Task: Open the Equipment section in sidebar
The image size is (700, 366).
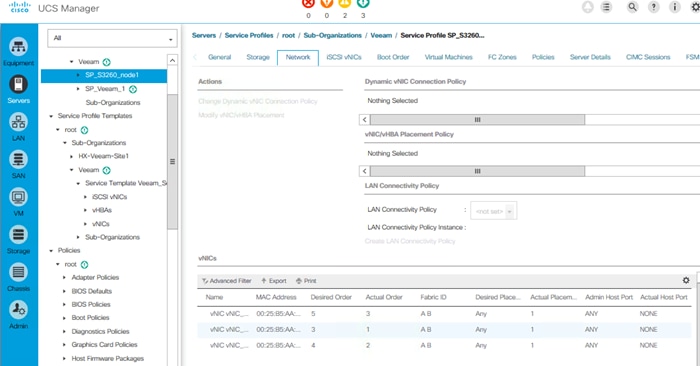Action: 18,52
